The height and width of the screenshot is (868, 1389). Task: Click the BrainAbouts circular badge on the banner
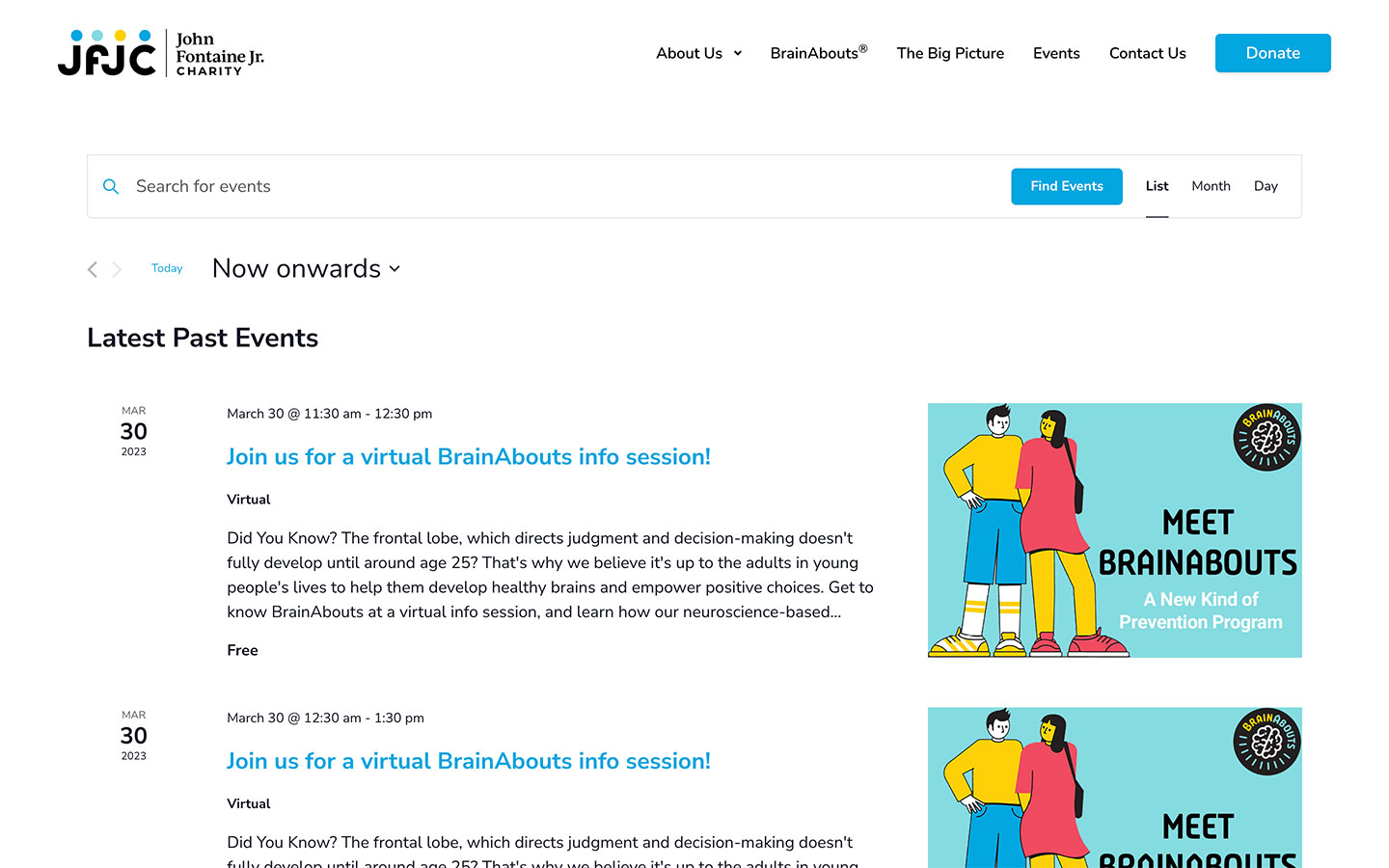(1266, 438)
